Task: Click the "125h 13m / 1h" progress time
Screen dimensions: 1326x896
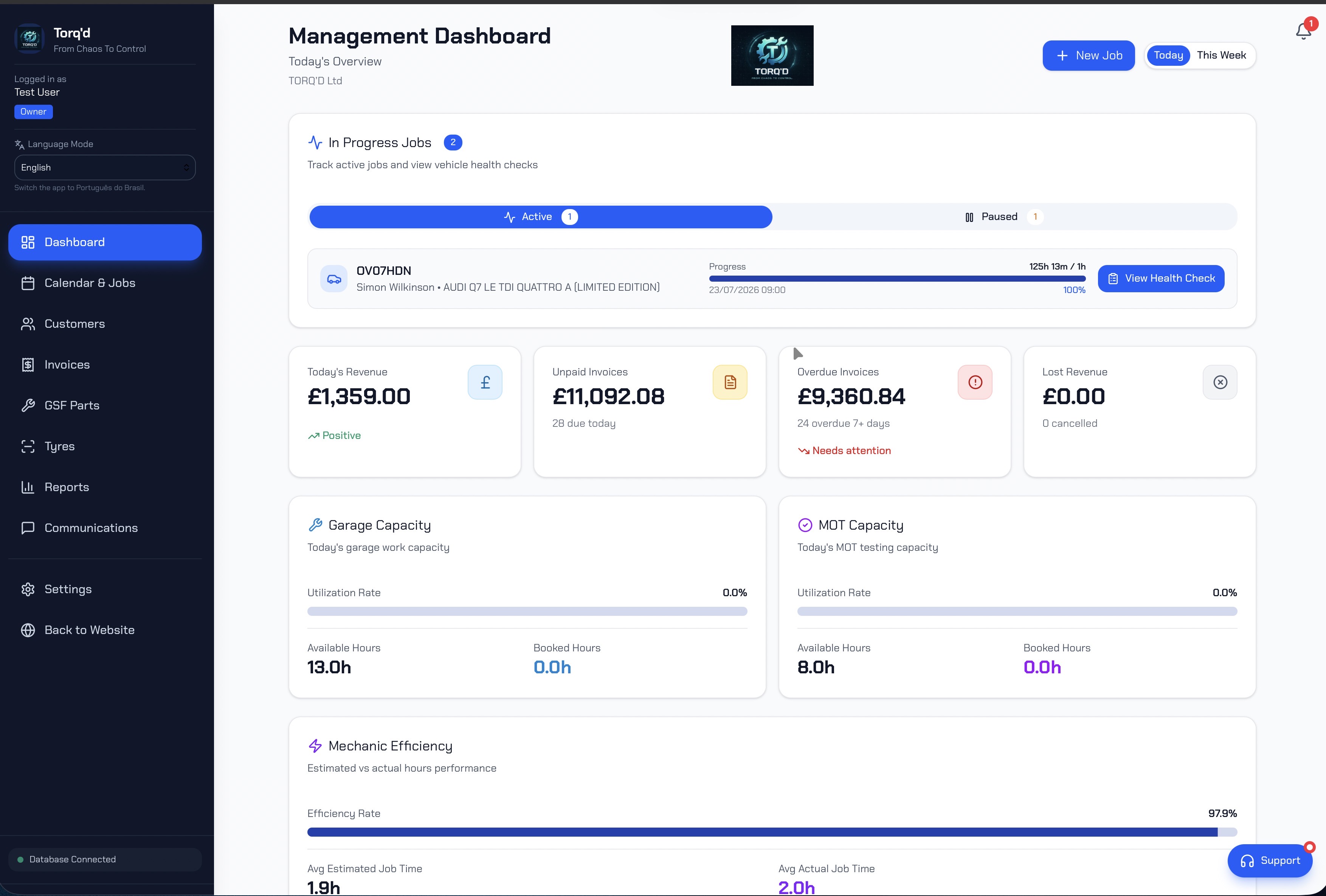Action: [x=1057, y=267]
